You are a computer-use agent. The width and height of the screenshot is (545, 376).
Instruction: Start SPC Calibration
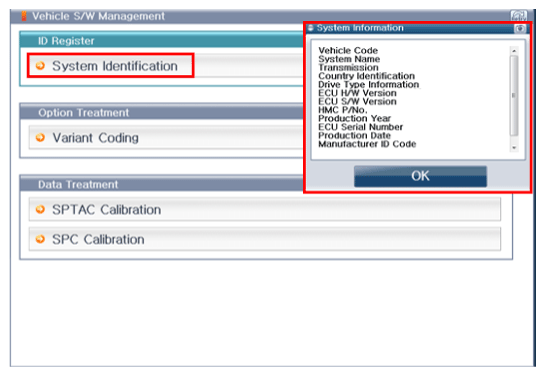click(x=265, y=239)
